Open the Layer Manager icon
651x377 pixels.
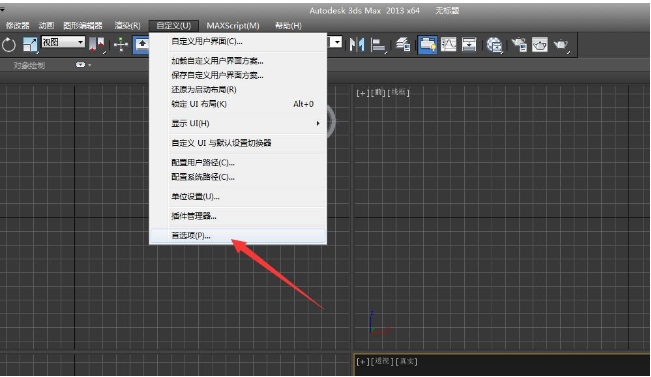[x=402, y=44]
